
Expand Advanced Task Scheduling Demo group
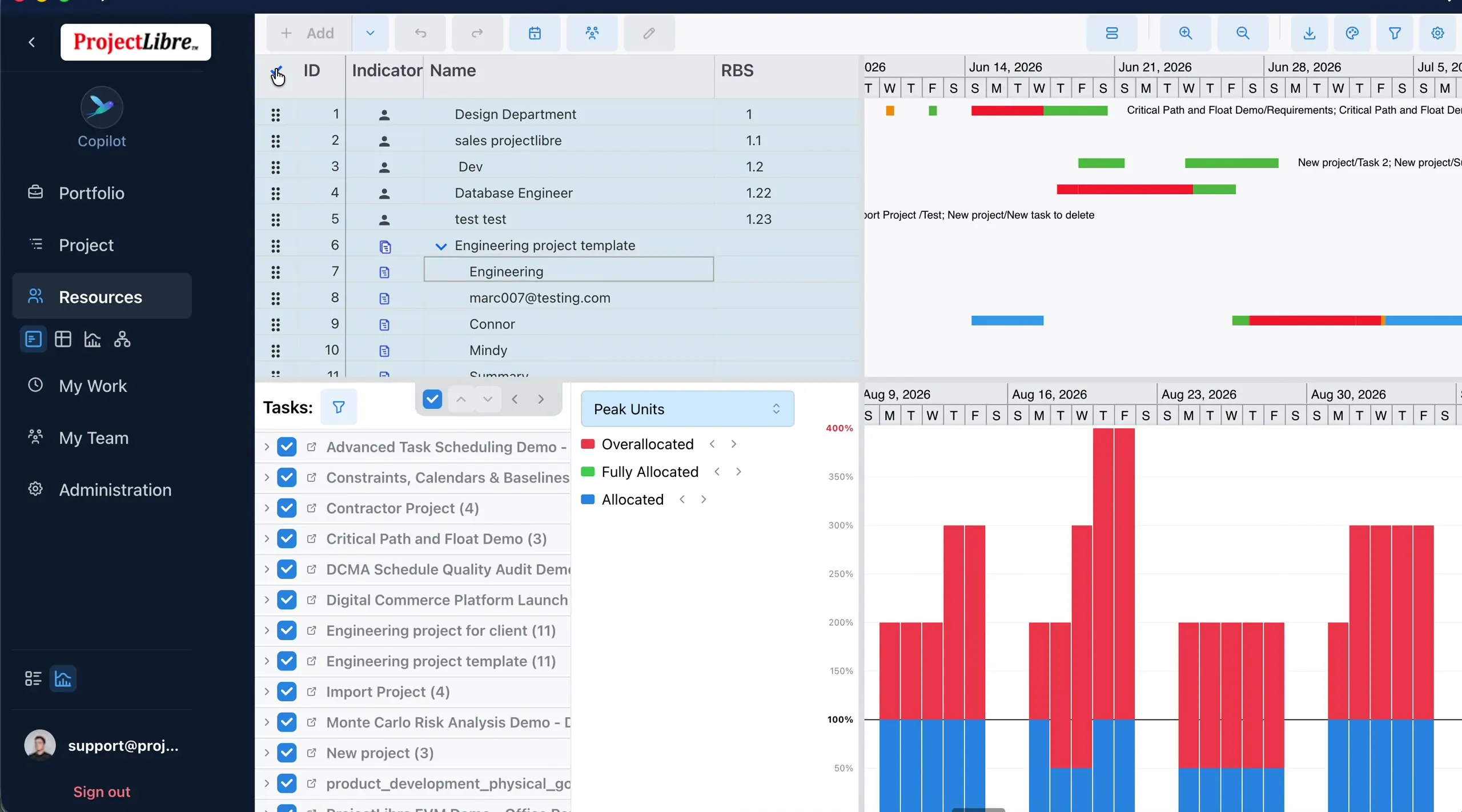pyautogui.click(x=266, y=447)
